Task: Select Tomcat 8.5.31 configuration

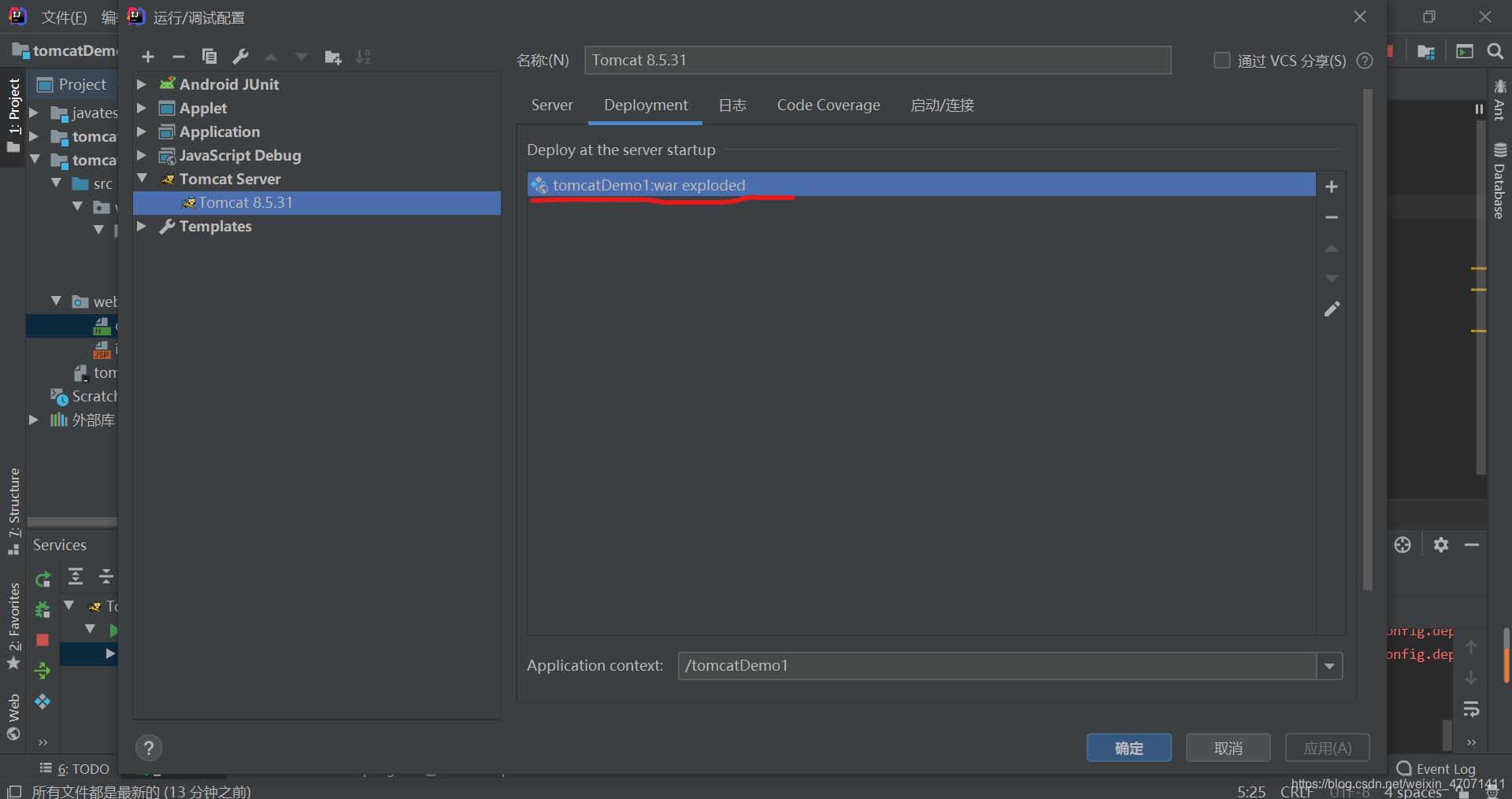Action: pos(317,202)
